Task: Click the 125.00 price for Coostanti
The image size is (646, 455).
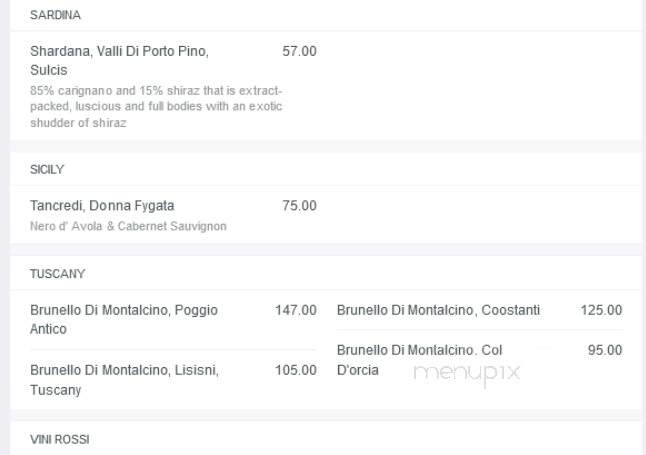Action: [x=601, y=310]
